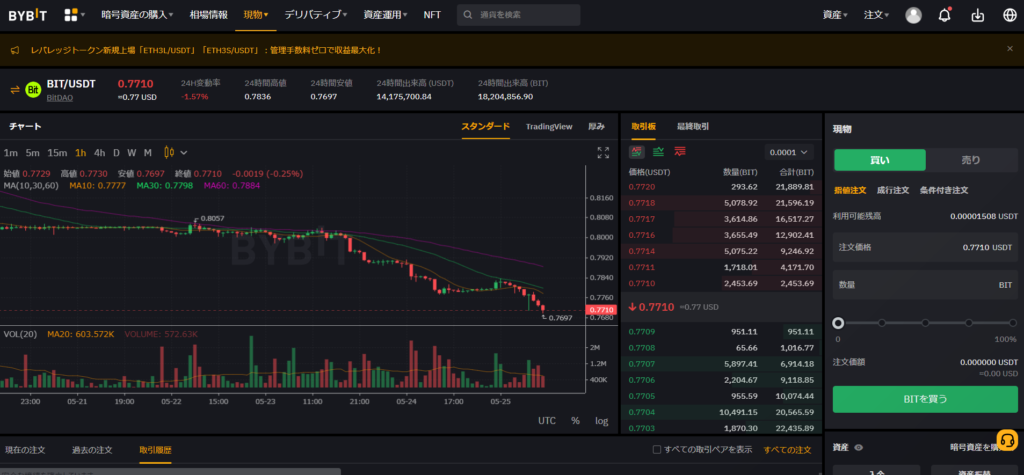Click the leverage token announcement text
Image resolution: width=1024 pixels, height=475 pixels.
click(x=206, y=50)
